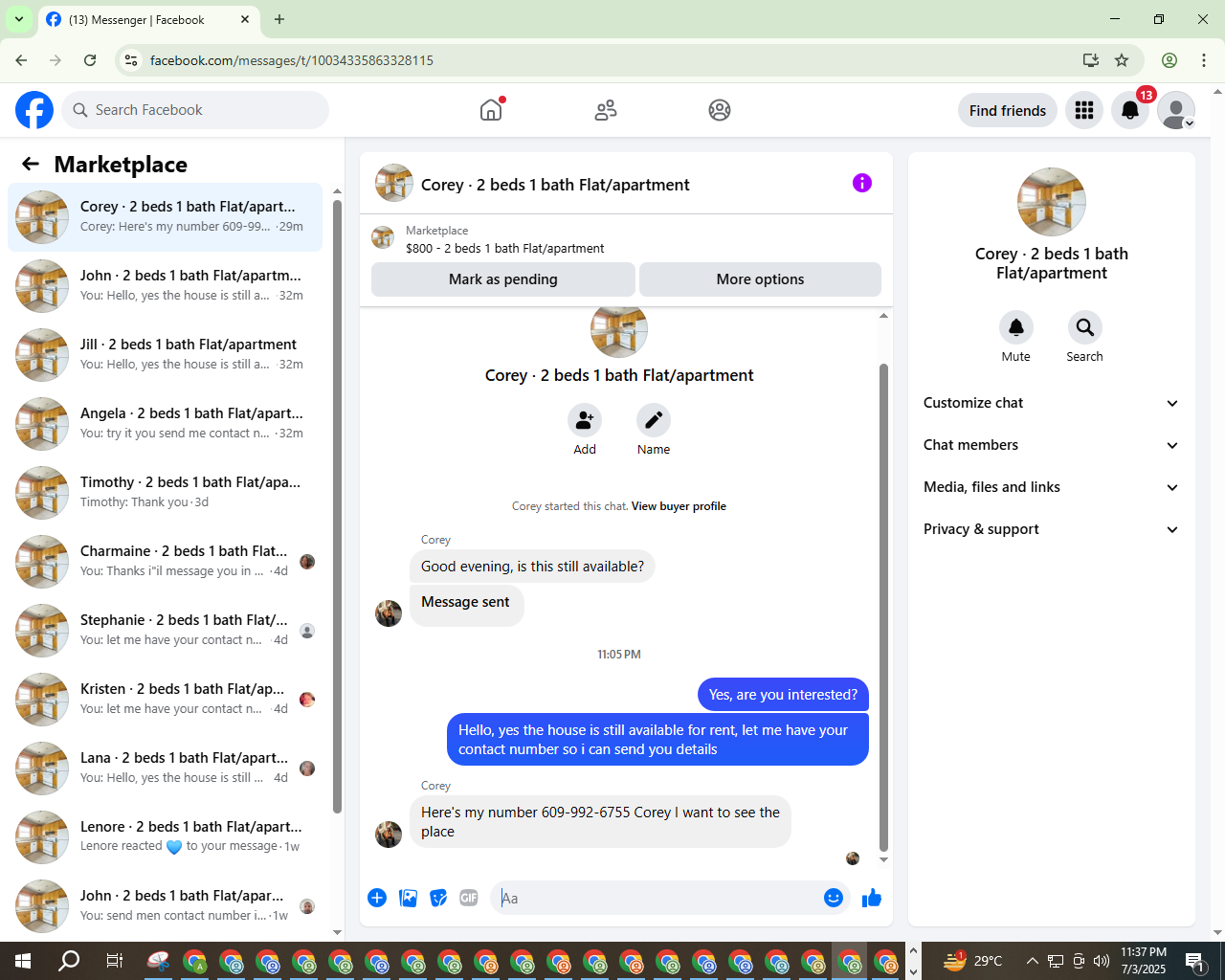Open the Friends icon in the top bar

(x=606, y=110)
